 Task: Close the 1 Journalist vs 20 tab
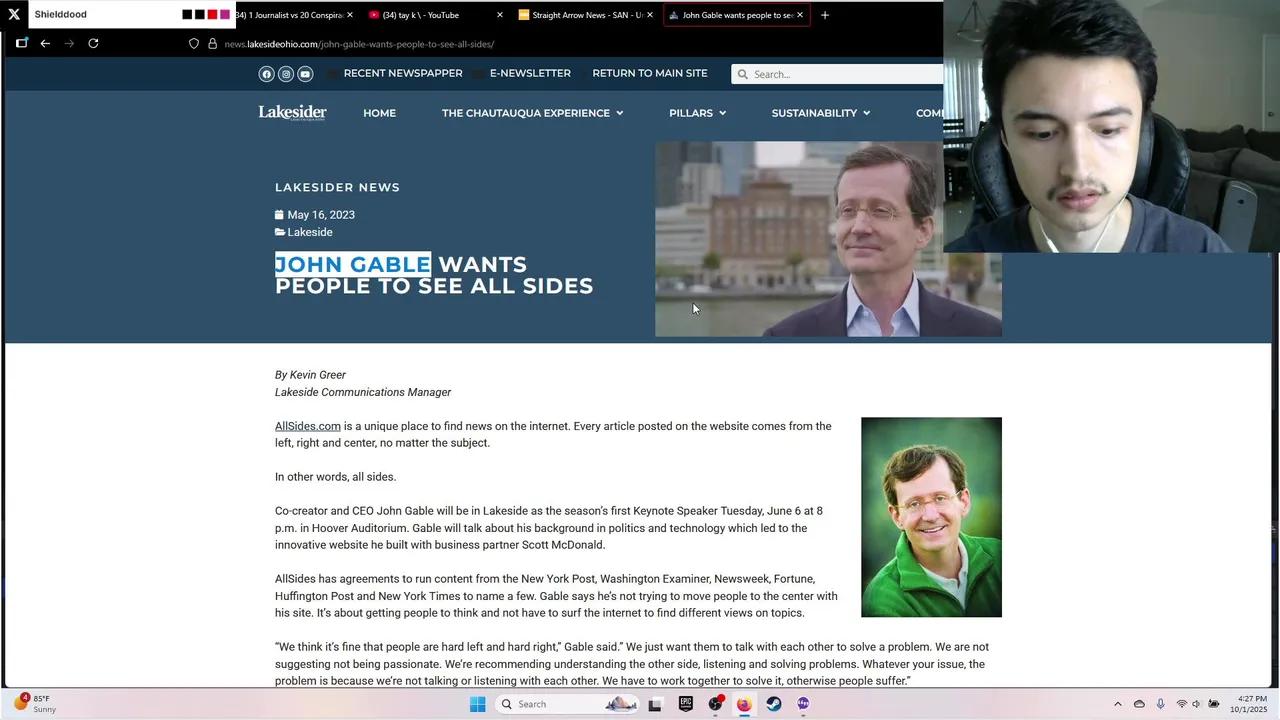[349, 15]
